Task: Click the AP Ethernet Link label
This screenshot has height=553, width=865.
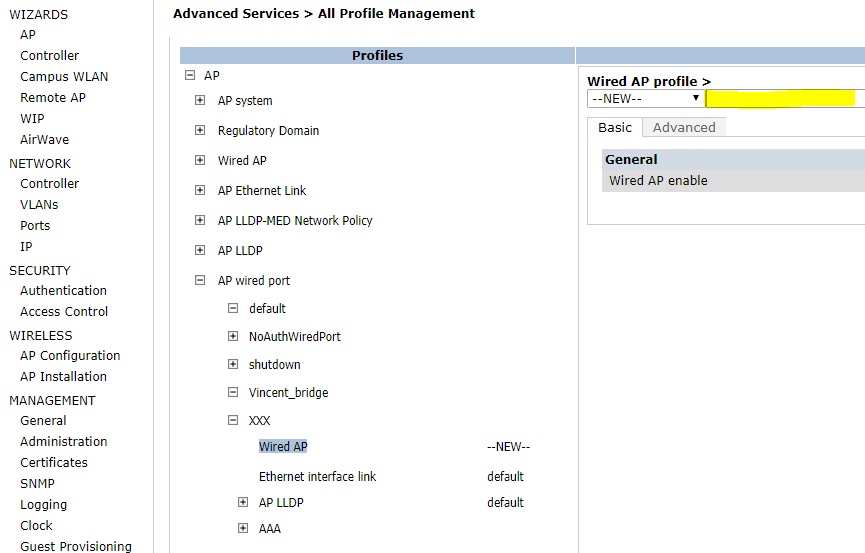Action: pos(262,190)
